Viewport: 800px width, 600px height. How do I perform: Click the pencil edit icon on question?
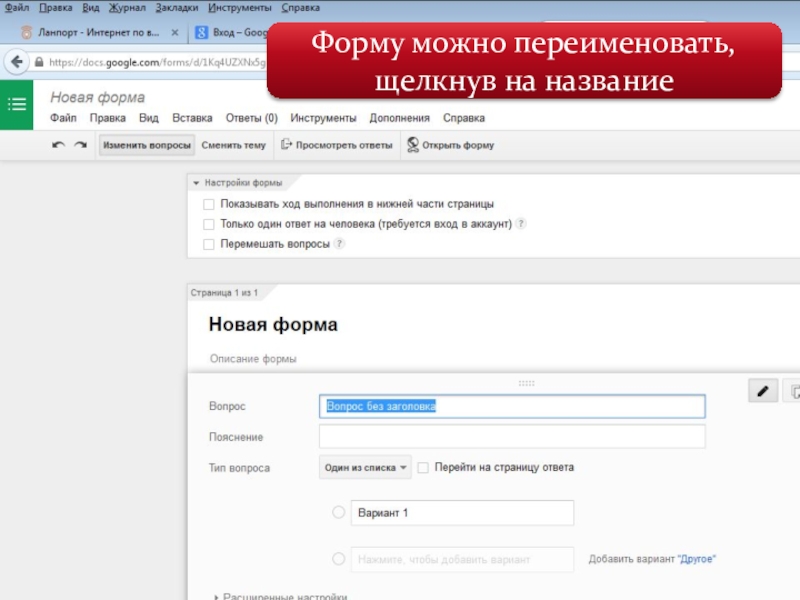762,392
